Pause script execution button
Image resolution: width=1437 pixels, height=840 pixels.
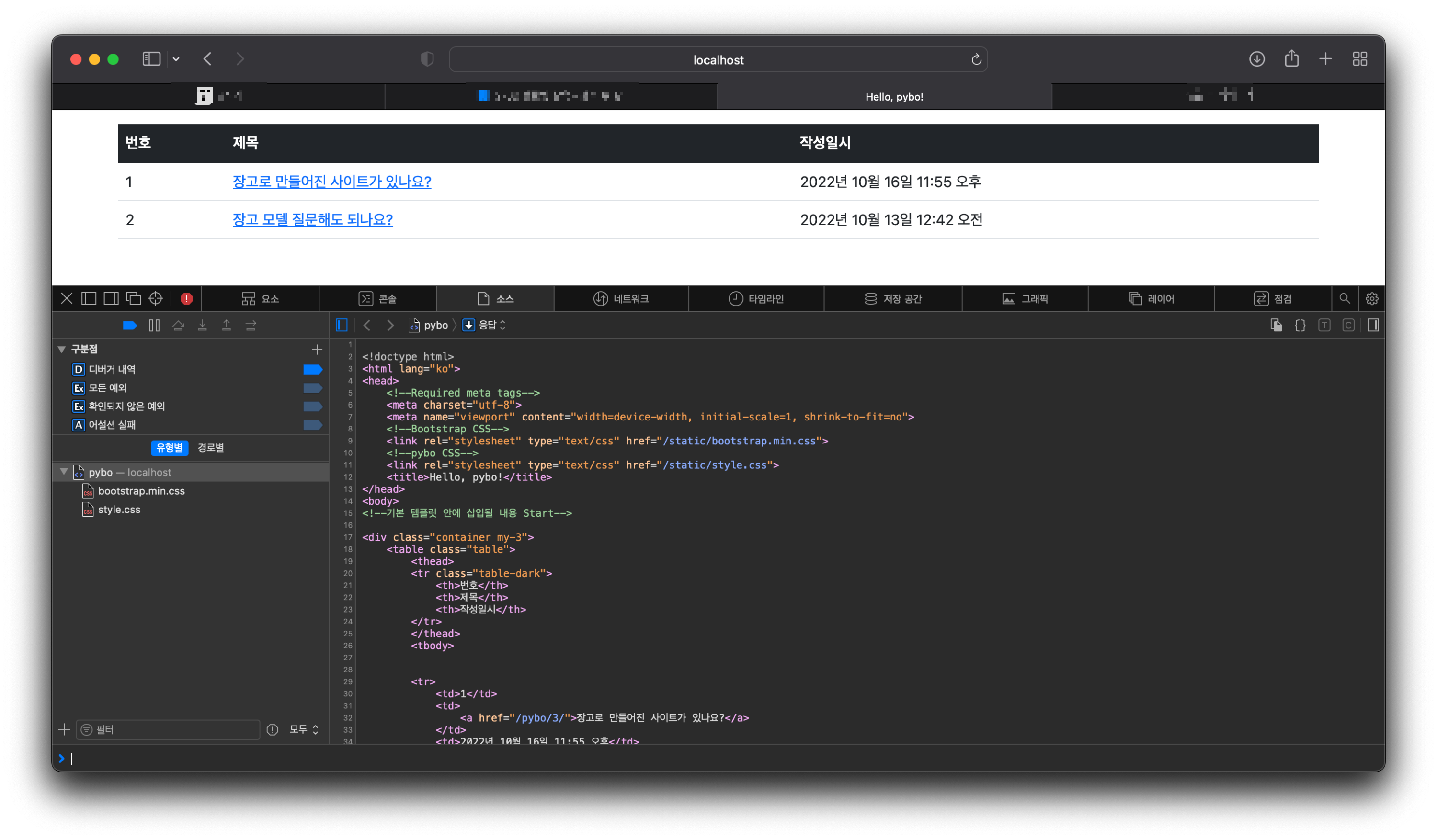[x=154, y=325]
